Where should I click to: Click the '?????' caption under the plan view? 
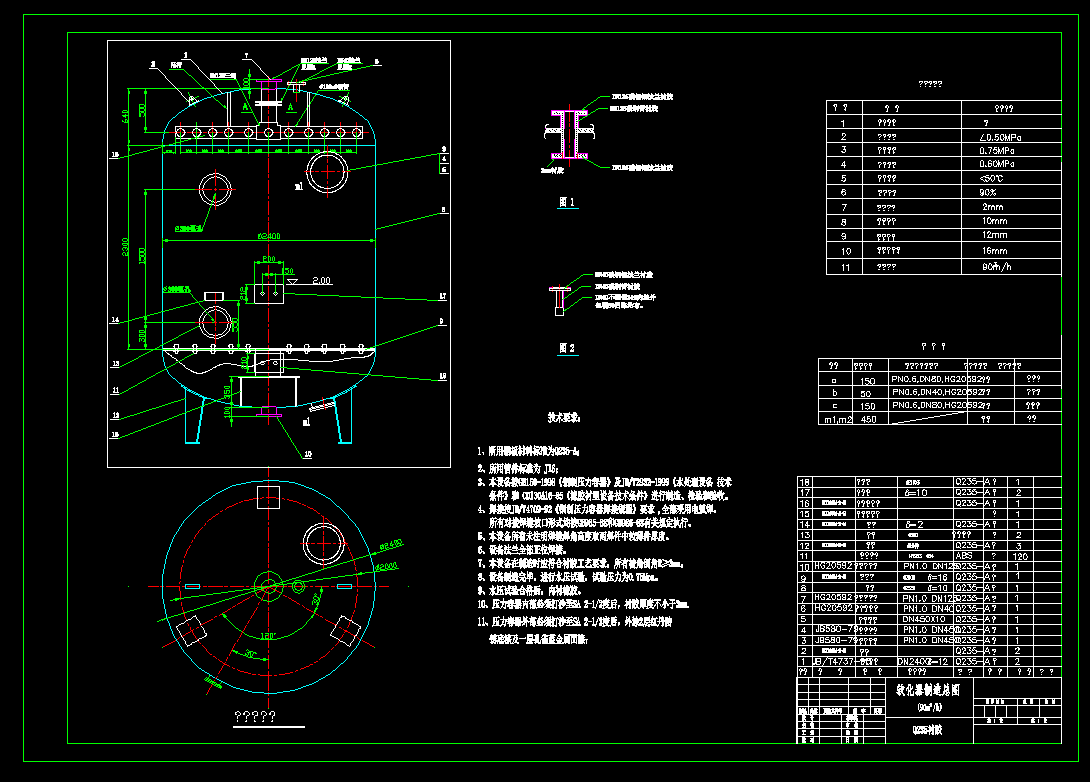(254, 717)
